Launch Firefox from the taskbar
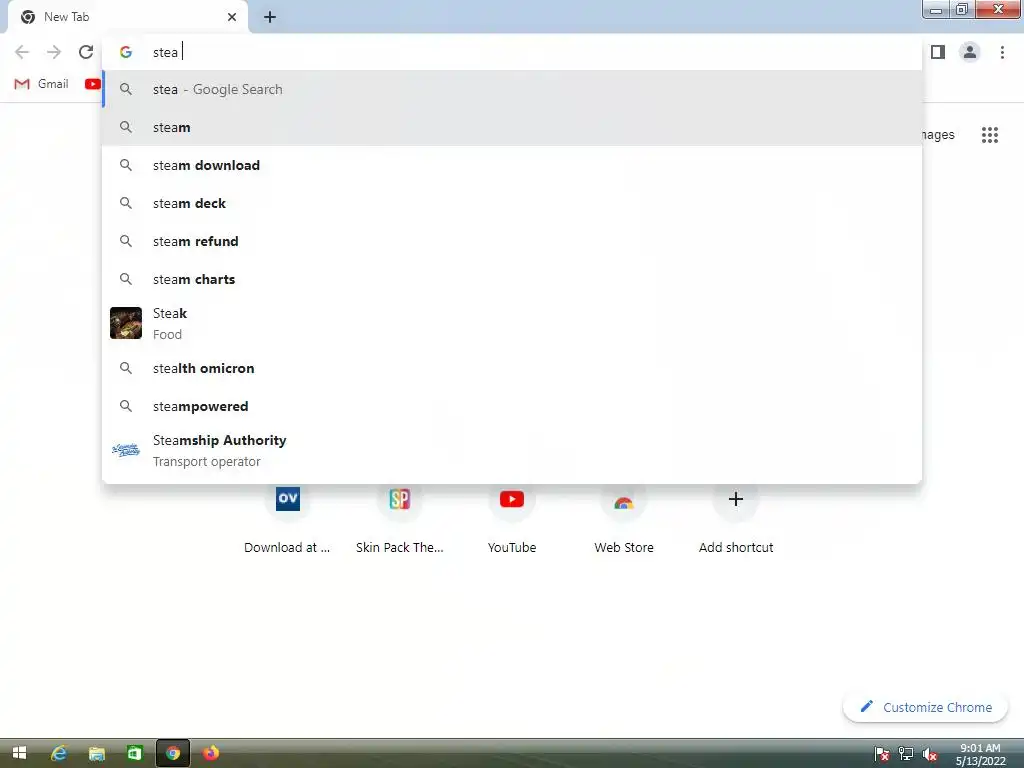The image size is (1024, 768). pos(210,753)
